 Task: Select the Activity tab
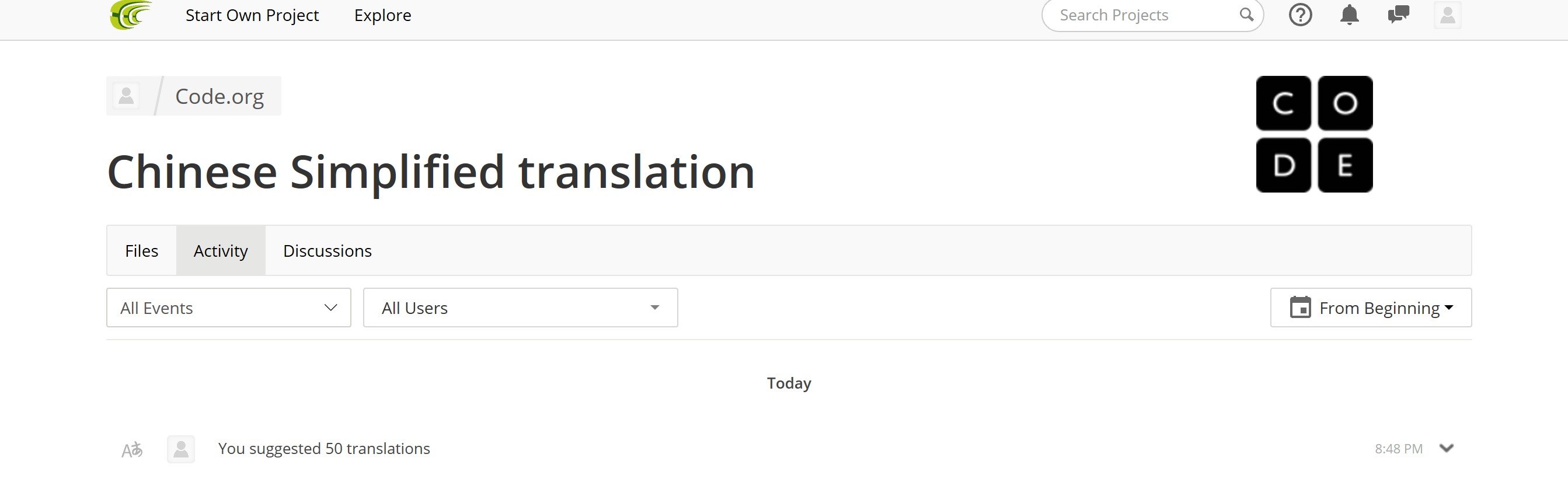(x=220, y=251)
